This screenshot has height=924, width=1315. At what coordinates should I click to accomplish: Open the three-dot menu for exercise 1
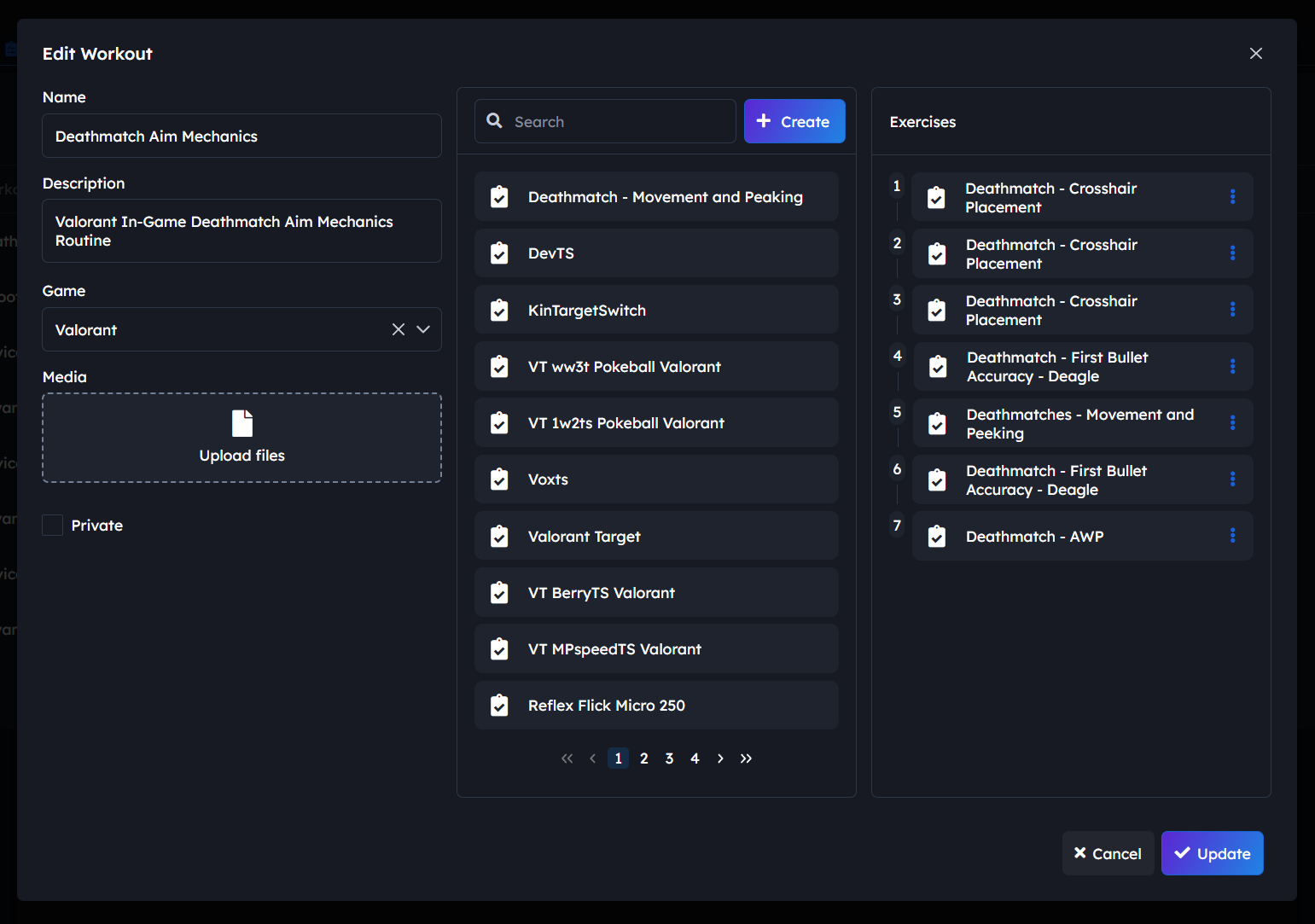click(1232, 197)
